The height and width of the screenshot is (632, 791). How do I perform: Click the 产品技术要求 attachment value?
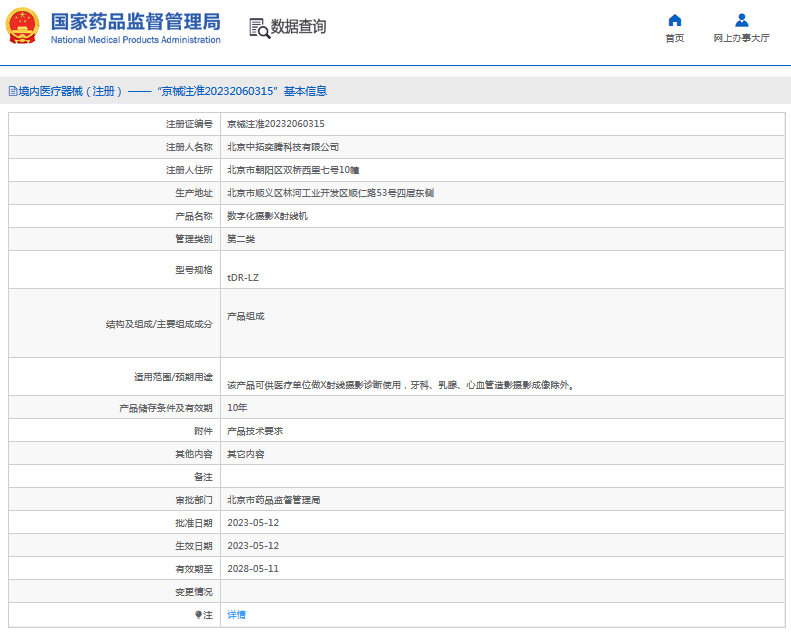pos(255,431)
